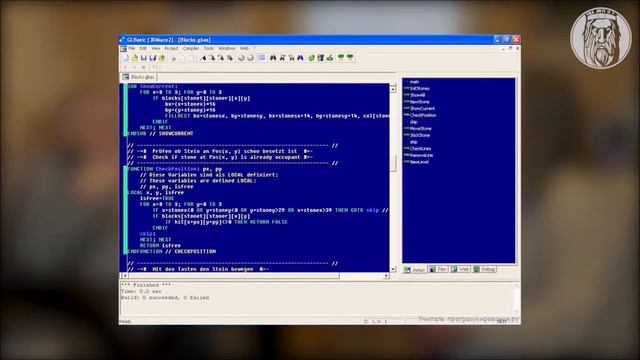
Task: Click the '*** Finished ***' output line
Action: pos(146,285)
